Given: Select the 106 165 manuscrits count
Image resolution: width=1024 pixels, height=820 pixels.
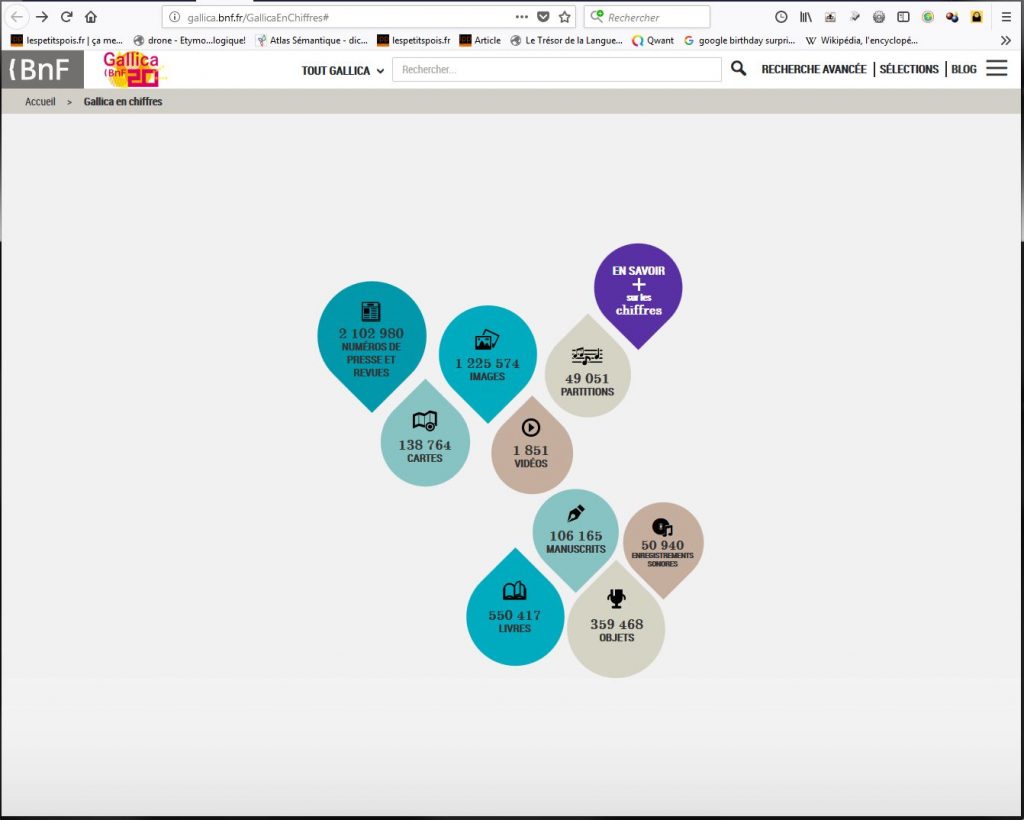Looking at the screenshot, I should click(576, 536).
